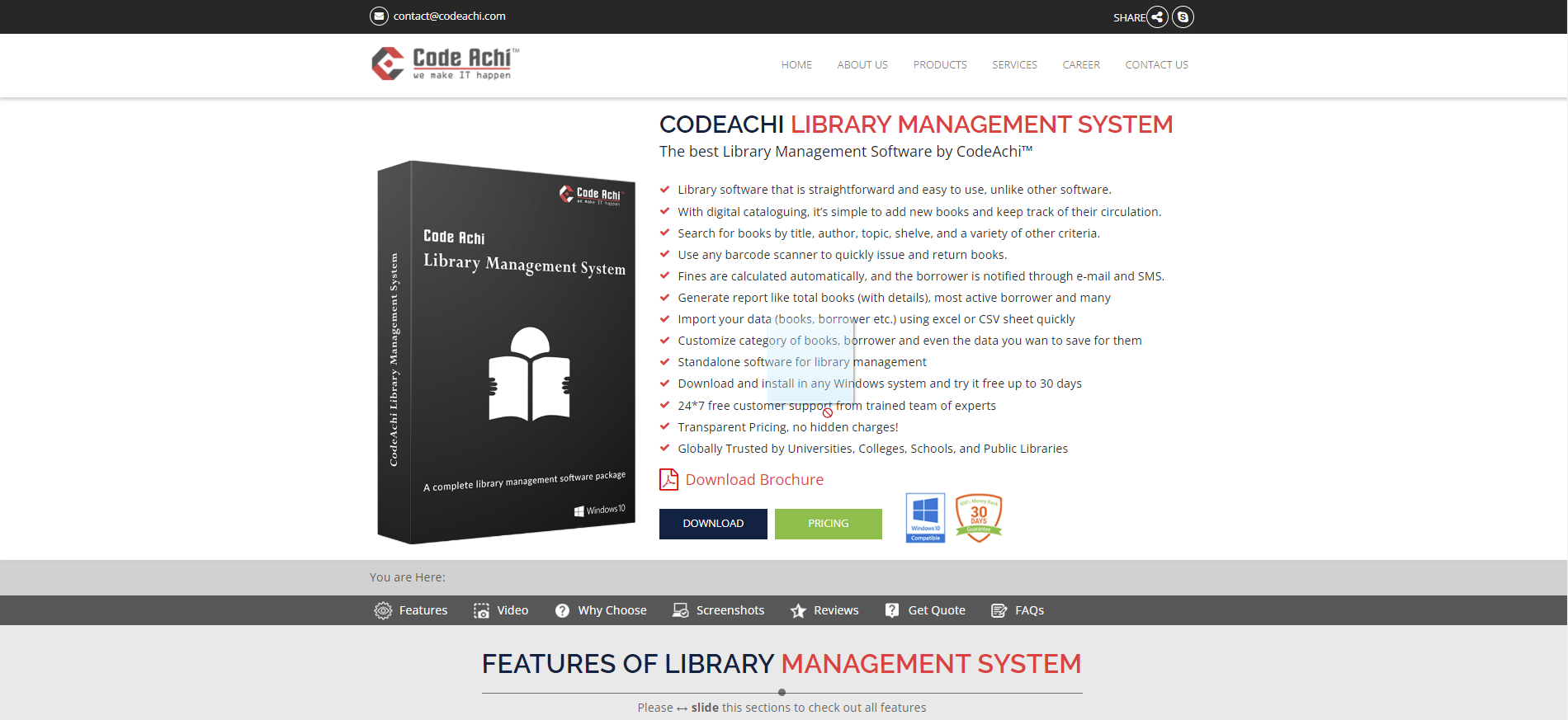Click the Screenshots icon in section bar
Image resolution: width=1568 pixels, height=720 pixels.
[680, 610]
